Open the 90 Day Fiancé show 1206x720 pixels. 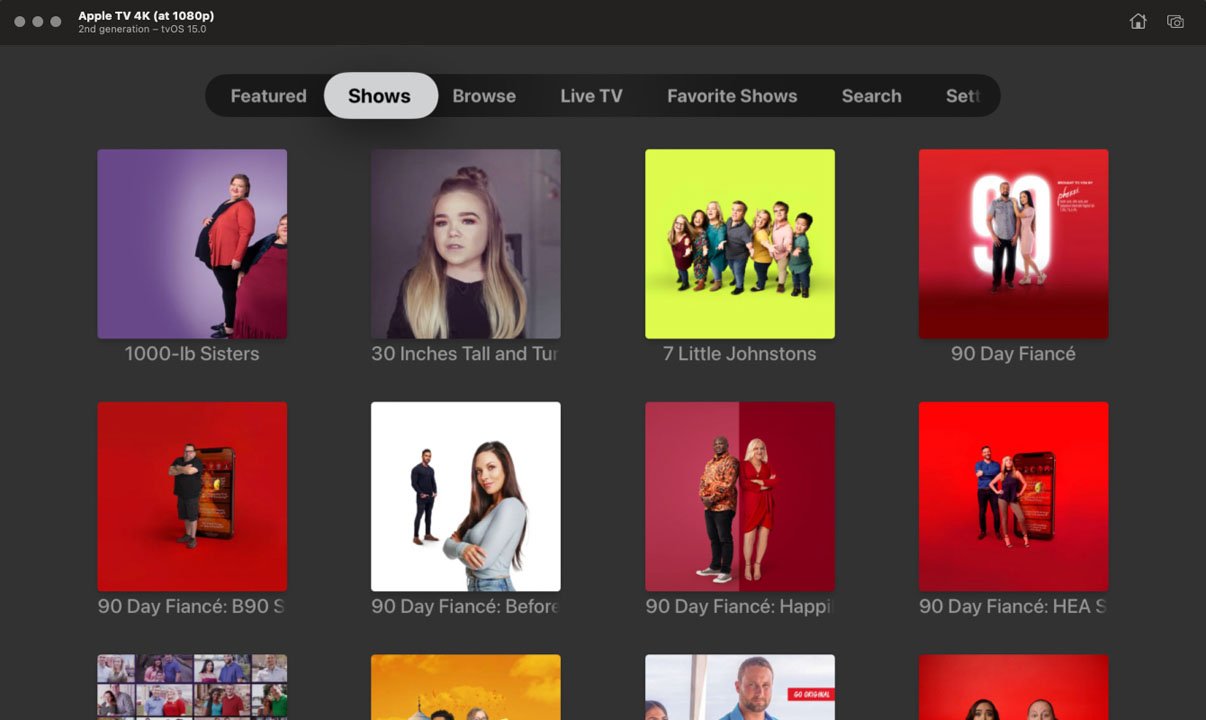pyautogui.click(x=1013, y=243)
